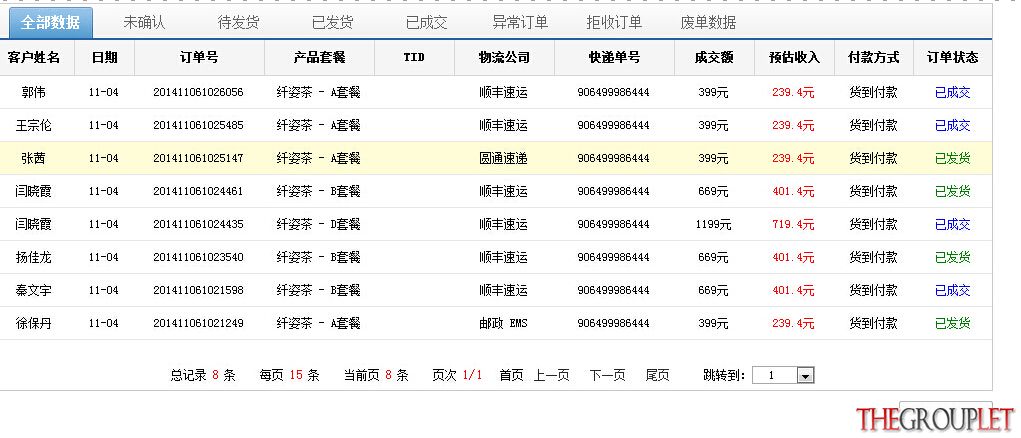Image resolution: width=1021 pixels, height=438 pixels.
Task: Click order number 201411061021249
Action: coord(199,323)
